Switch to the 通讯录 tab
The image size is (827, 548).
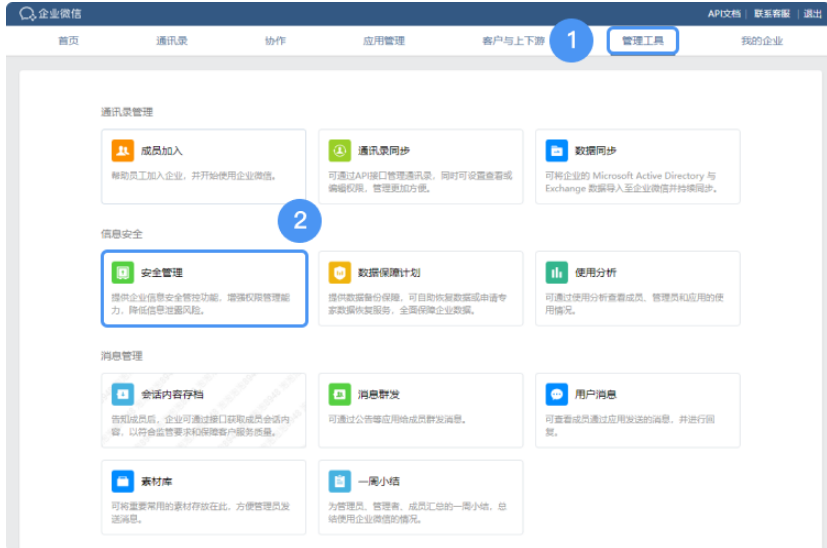click(x=172, y=41)
